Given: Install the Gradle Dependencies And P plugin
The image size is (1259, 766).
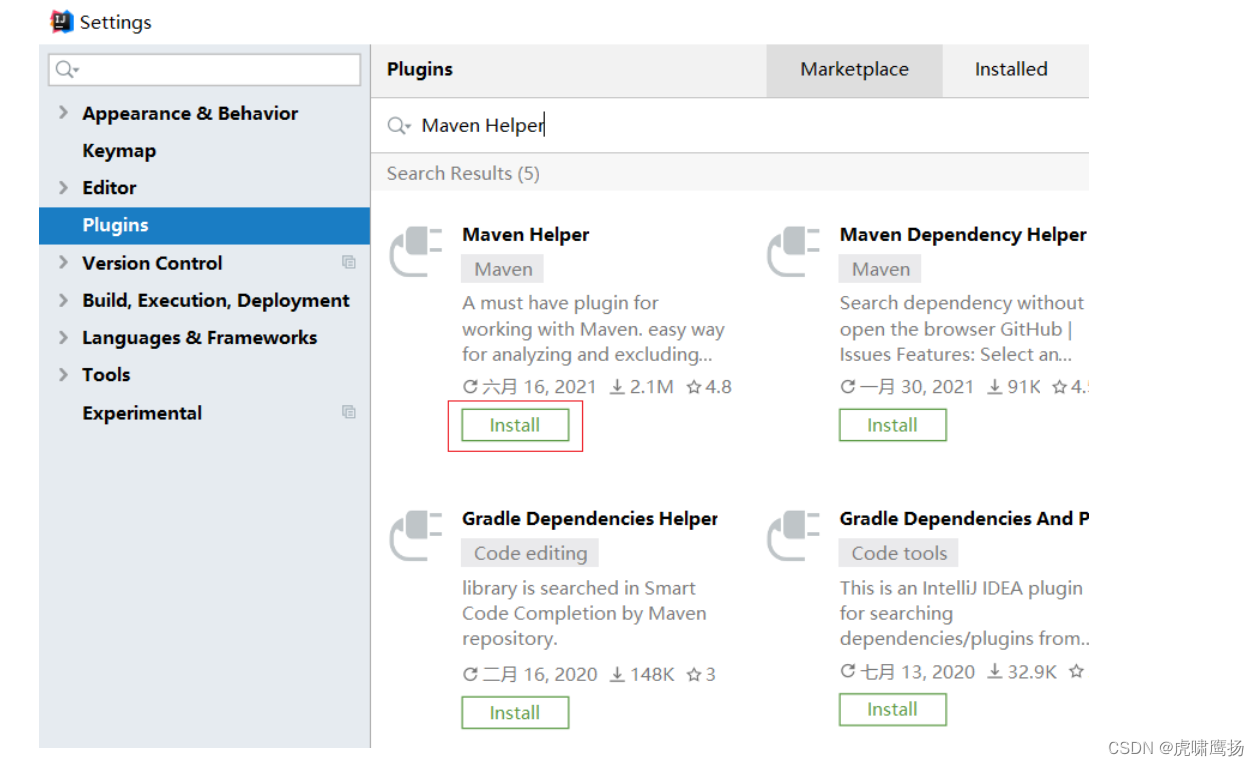Looking at the screenshot, I should (x=892, y=709).
